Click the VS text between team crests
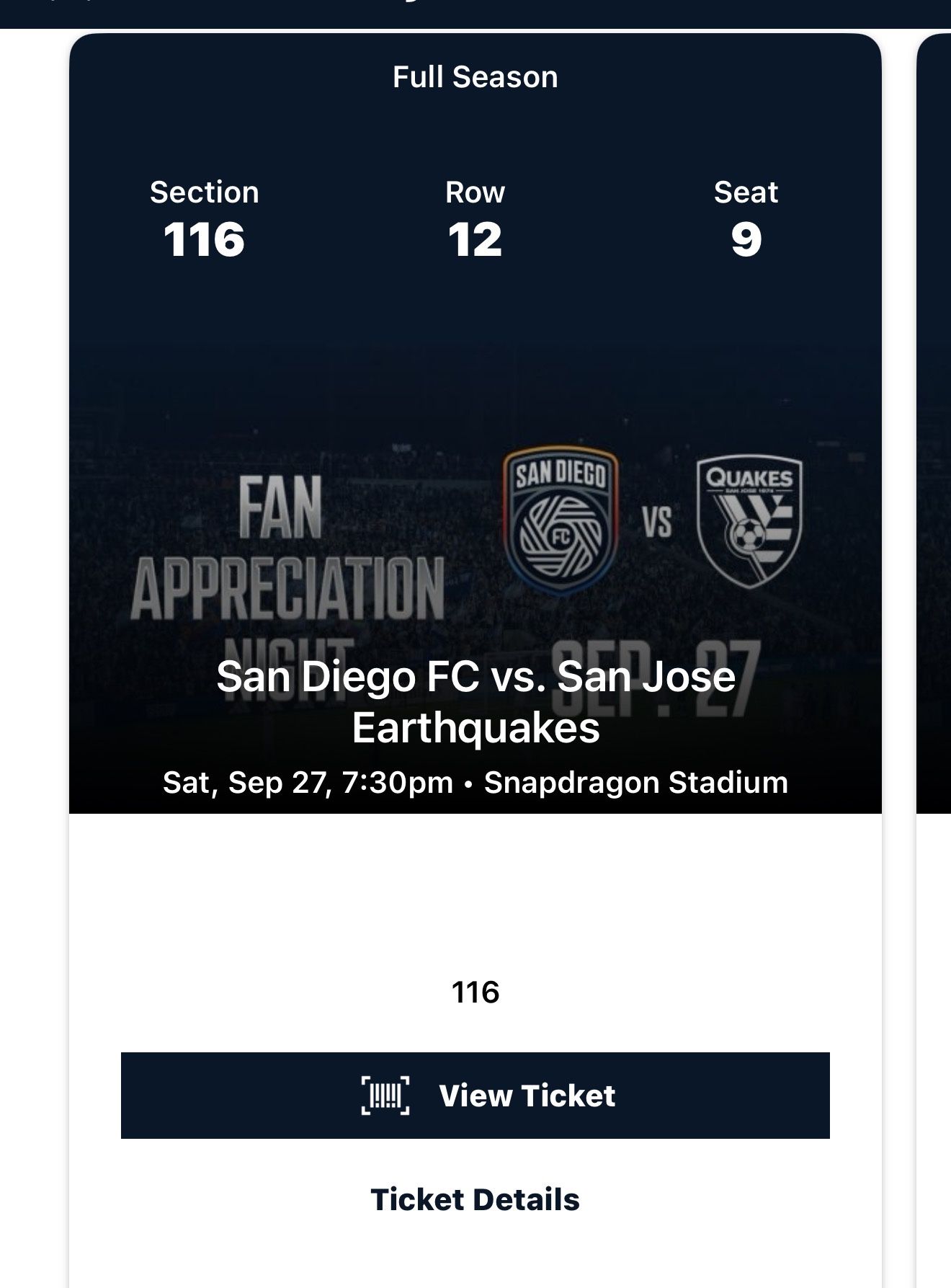 [656, 522]
